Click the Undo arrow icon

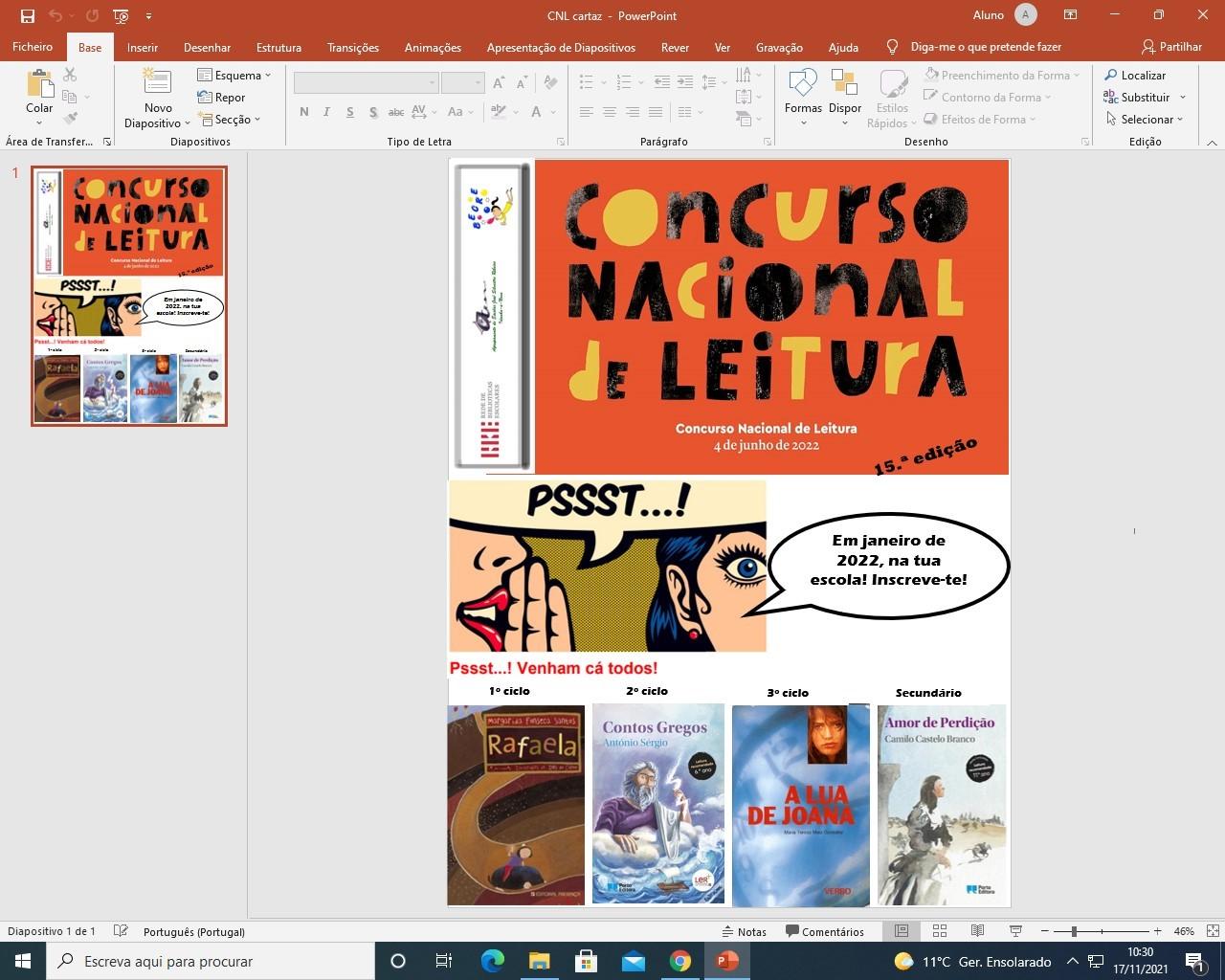56,15
